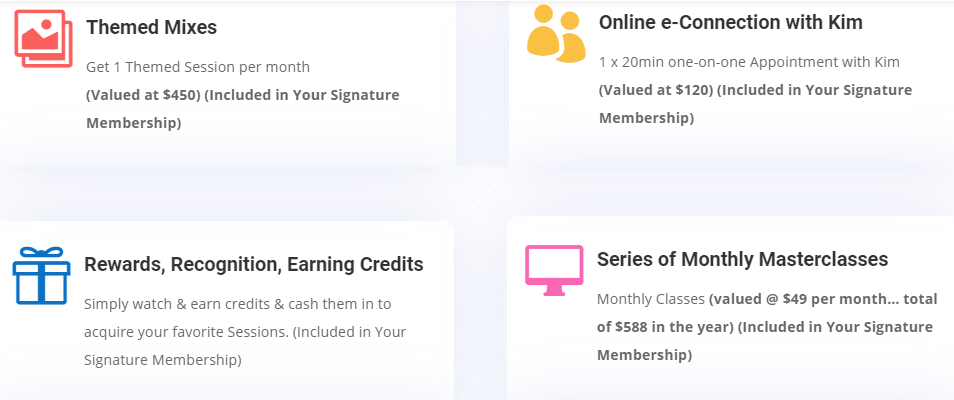Image resolution: width=954 pixels, height=400 pixels.
Task: Click the '(Valued at $120)' bold text
Action: pos(656,90)
